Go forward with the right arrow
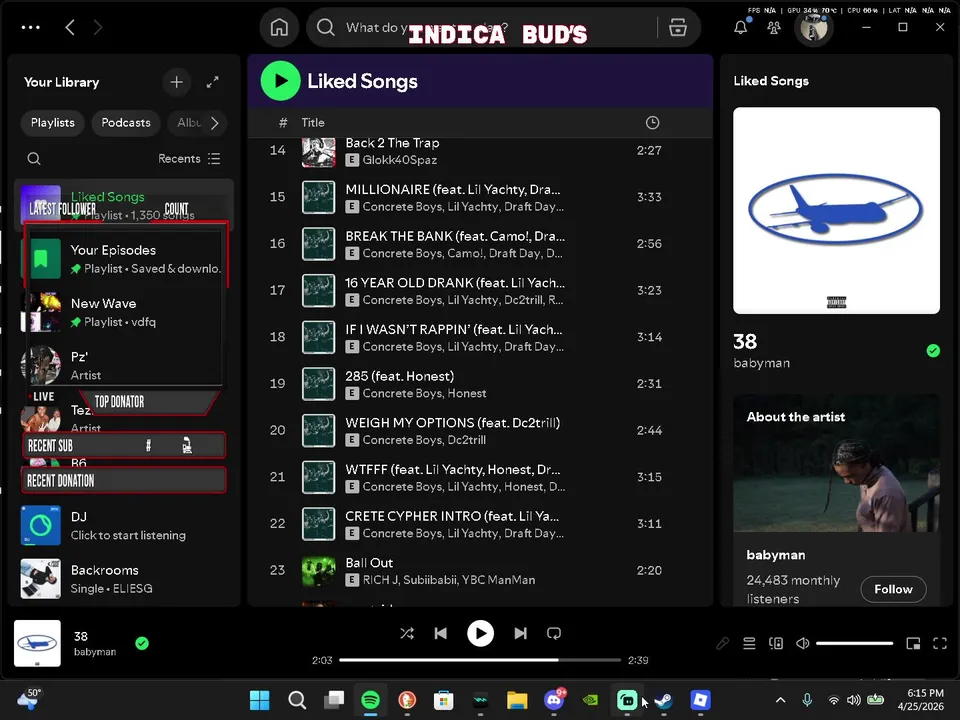This screenshot has width=960, height=720. point(98,28)
